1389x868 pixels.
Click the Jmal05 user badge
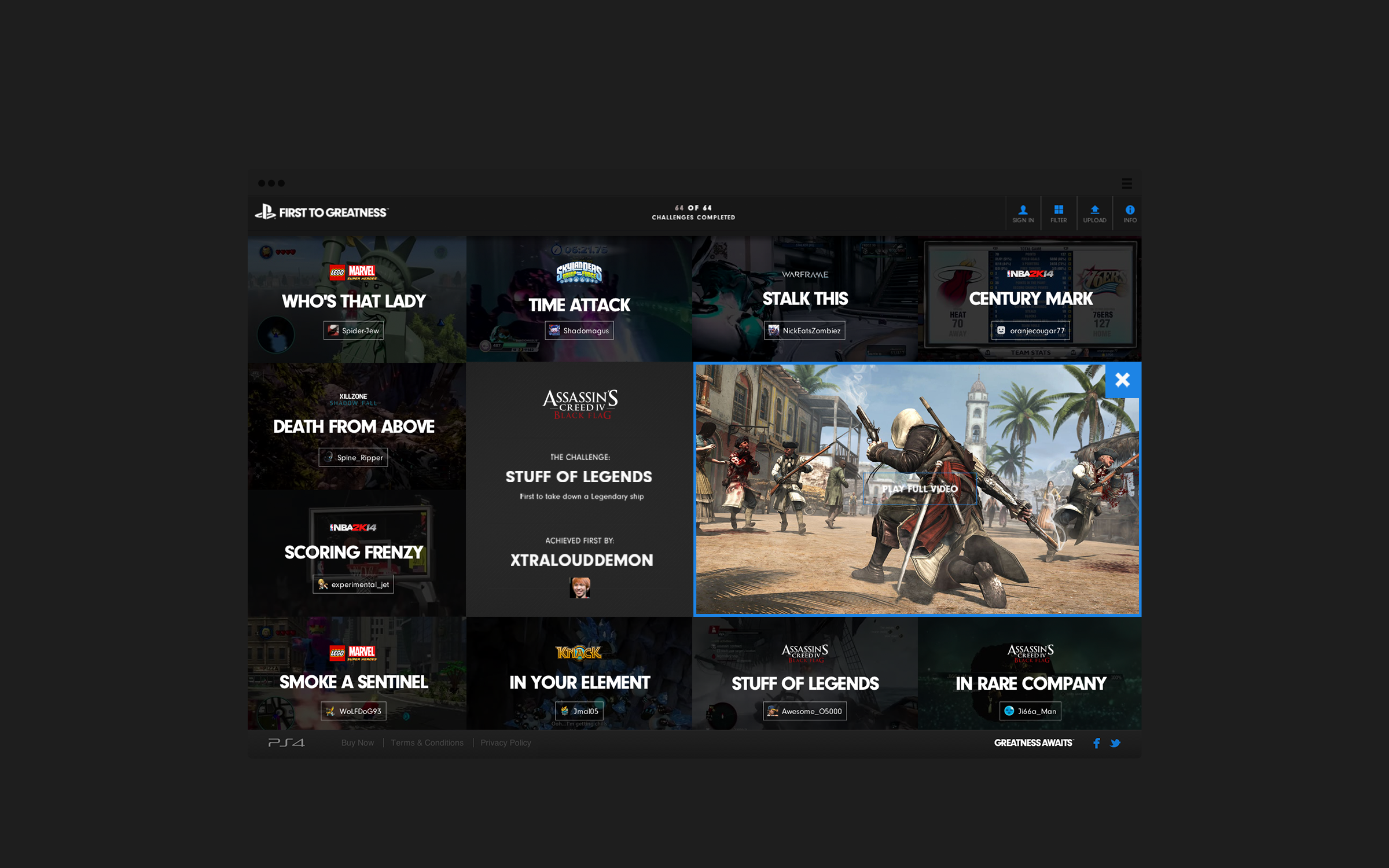[579, 711]
